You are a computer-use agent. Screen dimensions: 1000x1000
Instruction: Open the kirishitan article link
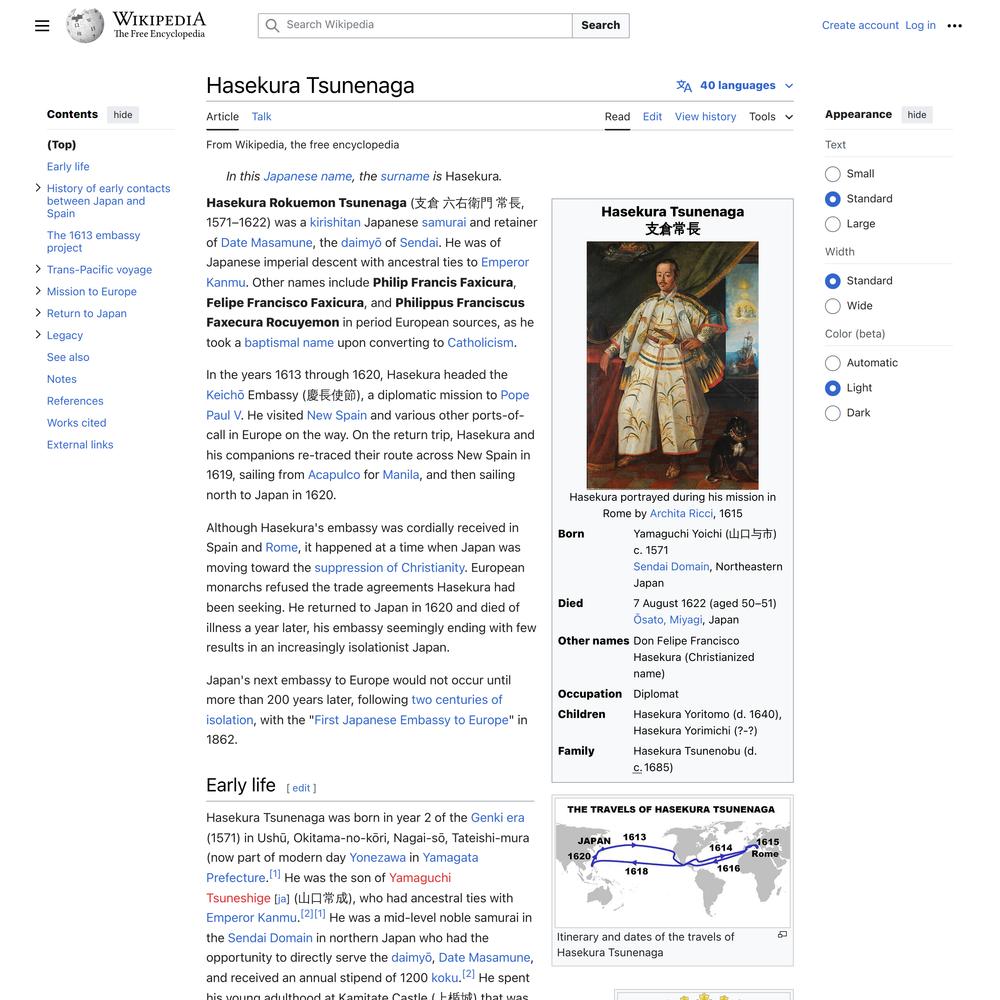point(335,223)
